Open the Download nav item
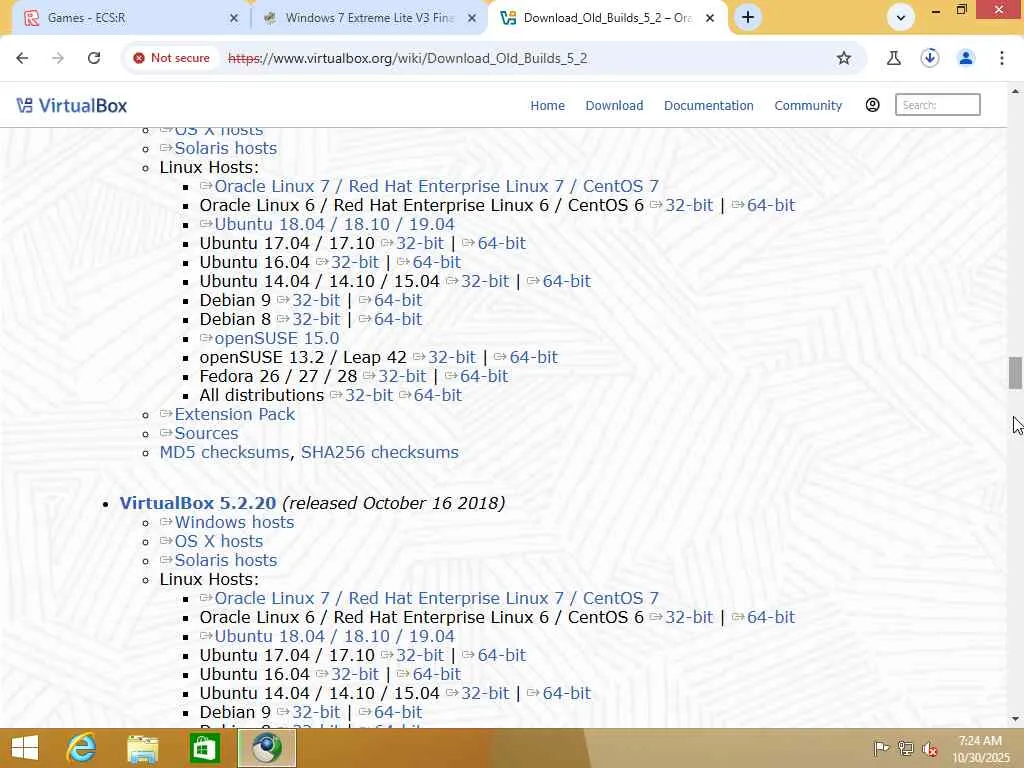Viewport: 1024px width, 768px height. pyautogui.click(x=614, y=105)
